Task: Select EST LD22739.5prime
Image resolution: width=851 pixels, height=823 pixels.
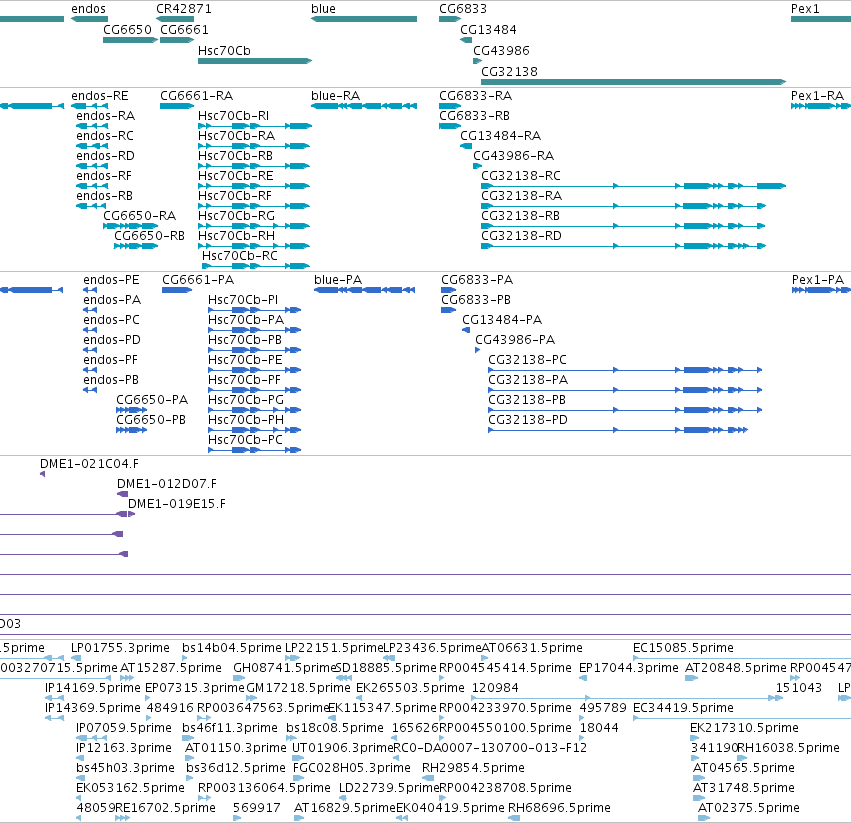Action: tap(389, 788)
